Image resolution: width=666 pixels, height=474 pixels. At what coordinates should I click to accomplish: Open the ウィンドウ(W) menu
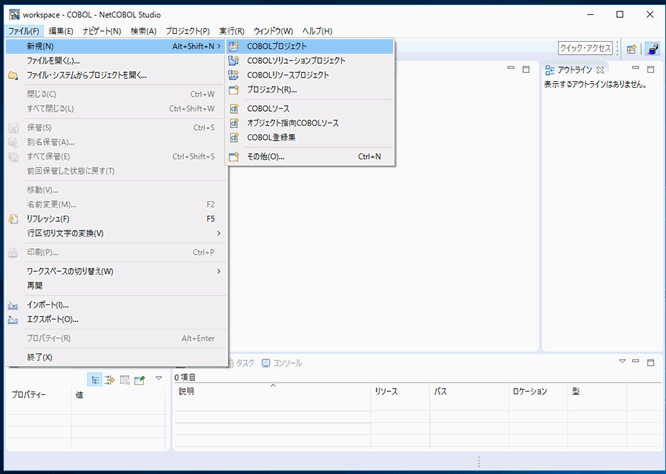[x=273, y=31]
